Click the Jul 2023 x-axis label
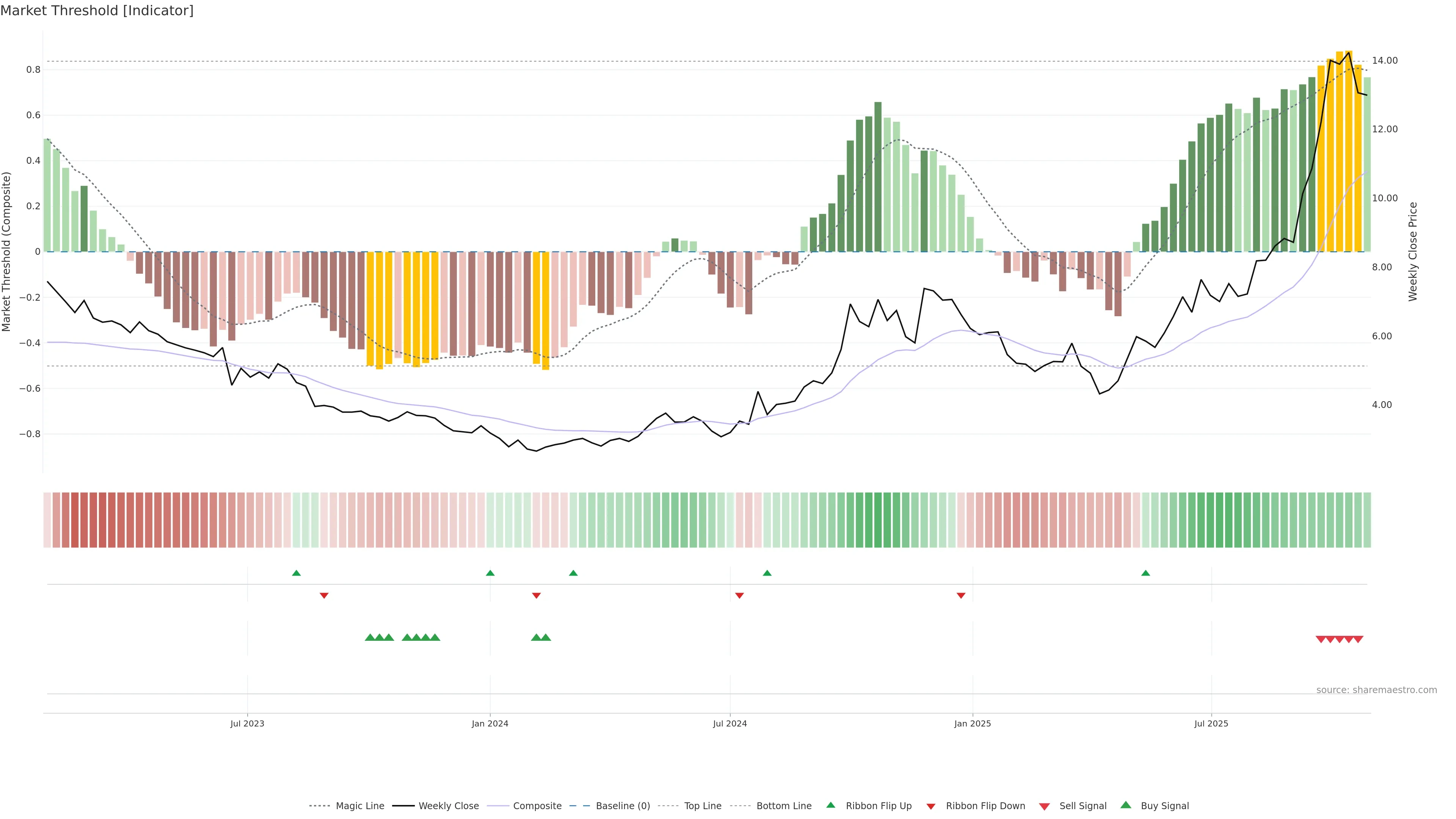Viewport: 1456px width, 819px height. point(247,723)
